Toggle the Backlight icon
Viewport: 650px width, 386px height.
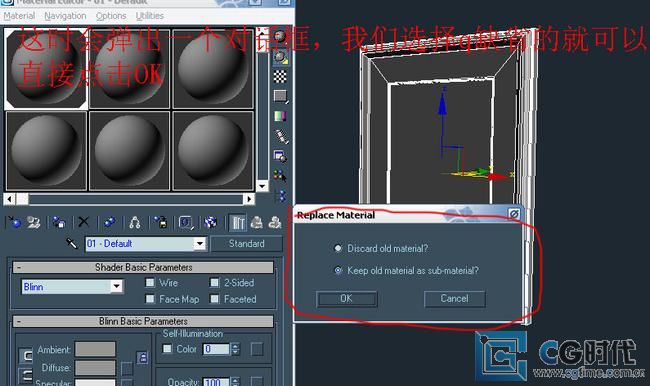(x=281, y=57)
